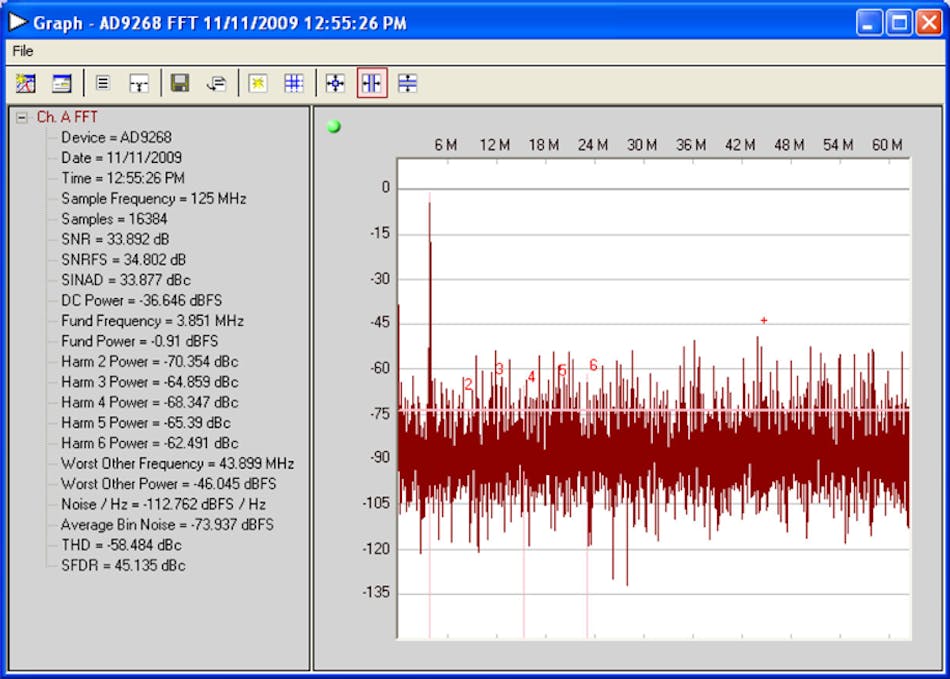
Task: Toggle the horizontal graph markers
Action: [x=407, y=83]
